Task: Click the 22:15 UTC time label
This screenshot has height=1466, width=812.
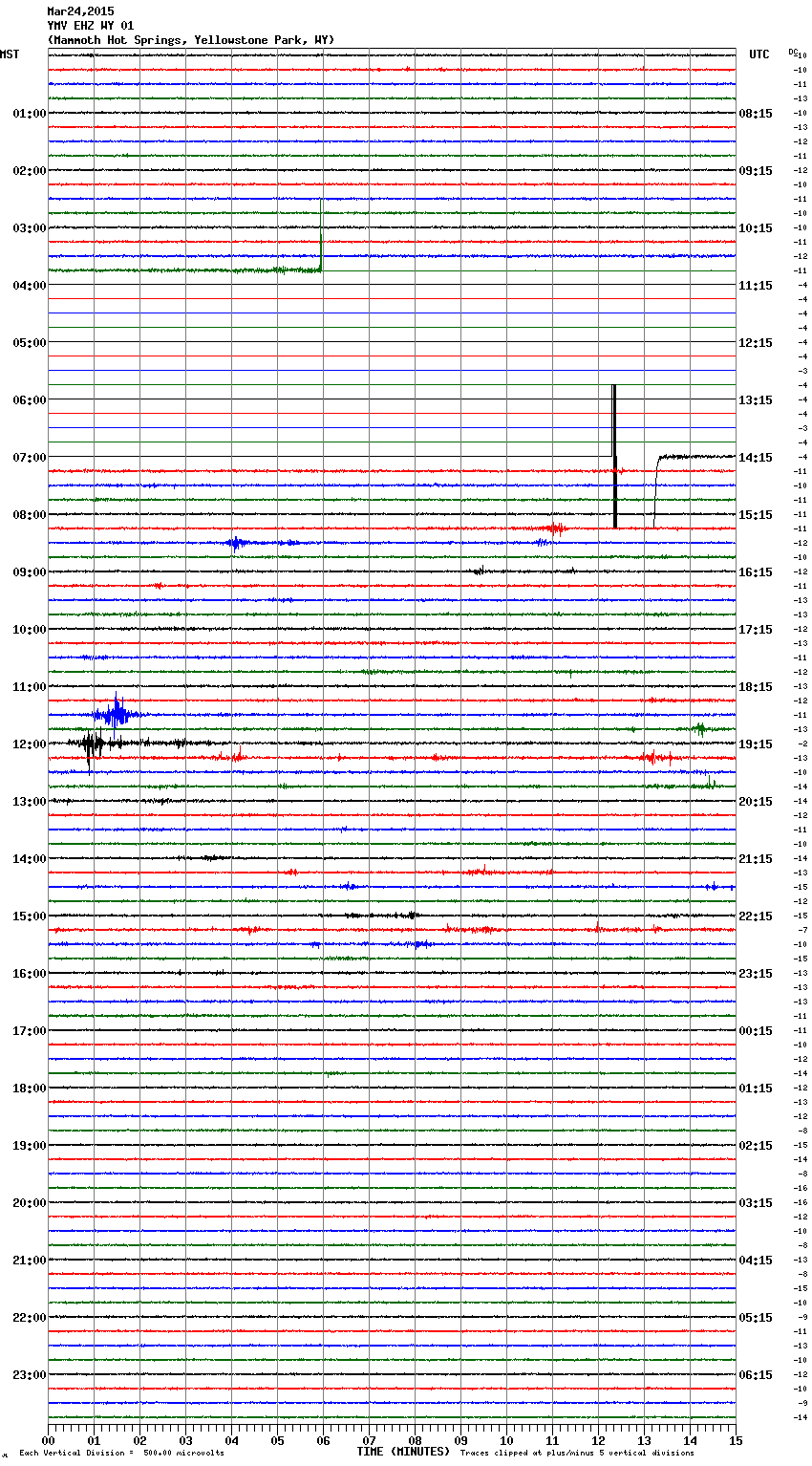Action: (756, 916)
